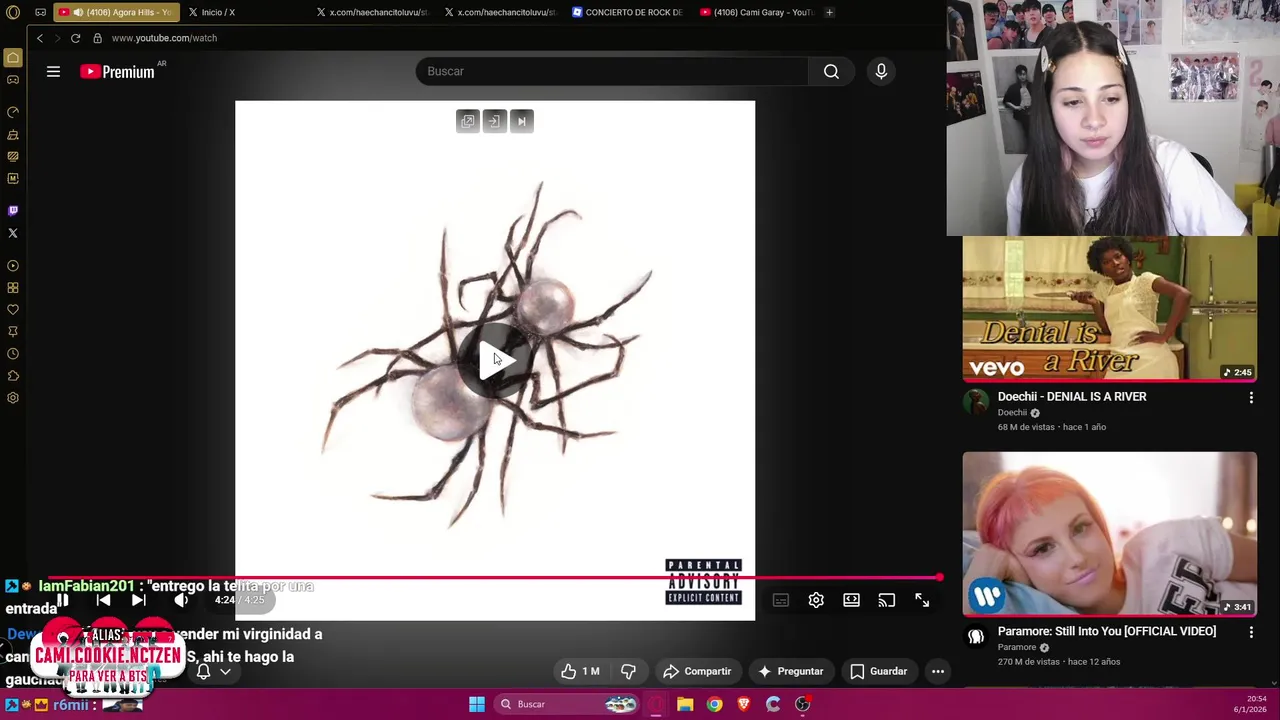Click the overlay skip-next icon above the video
This screenshot has height=720, width=1280.
(x=521, y=121)
